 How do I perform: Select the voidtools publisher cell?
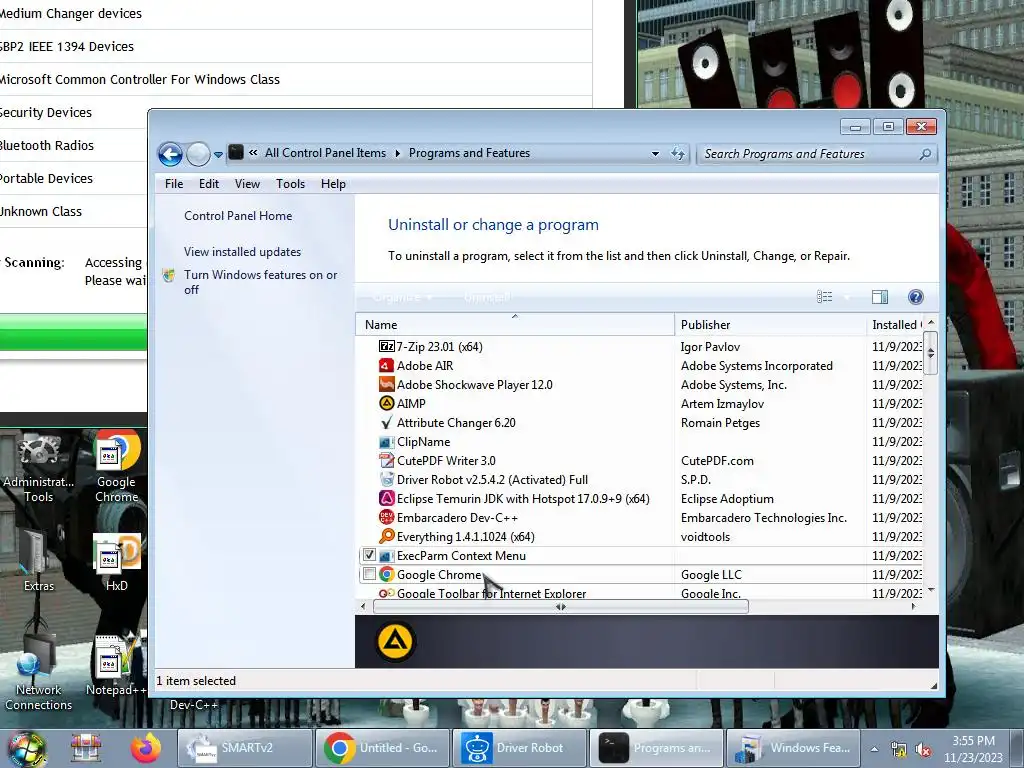pyautogui.click(x=705, y=536)
